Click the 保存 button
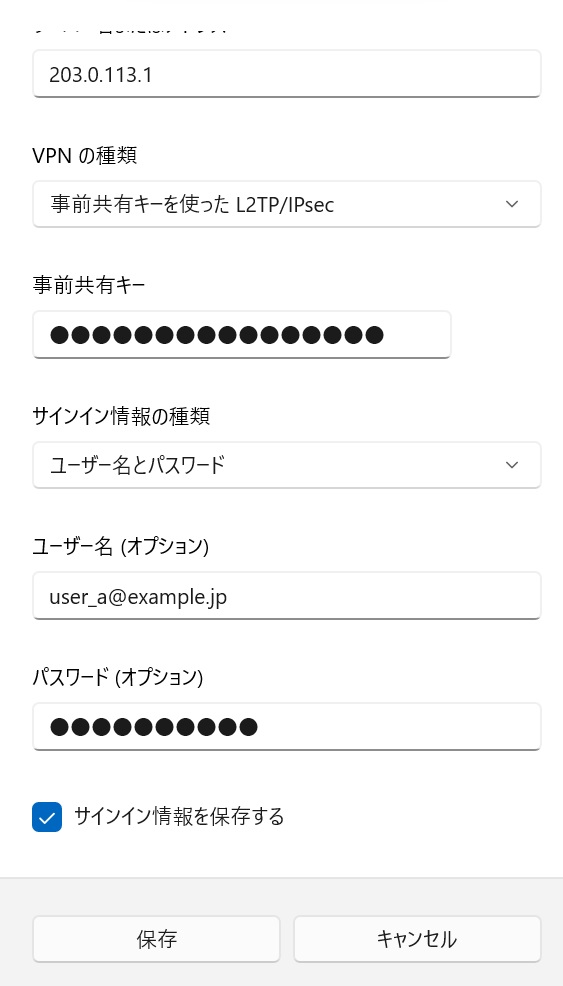 (x=156, y=939)
